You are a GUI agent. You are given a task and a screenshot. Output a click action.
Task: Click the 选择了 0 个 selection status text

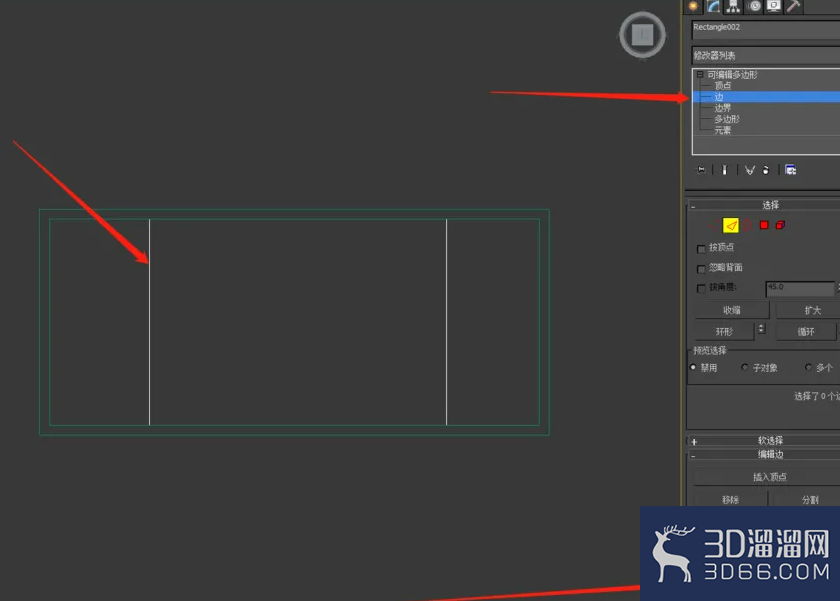[816, 396]
